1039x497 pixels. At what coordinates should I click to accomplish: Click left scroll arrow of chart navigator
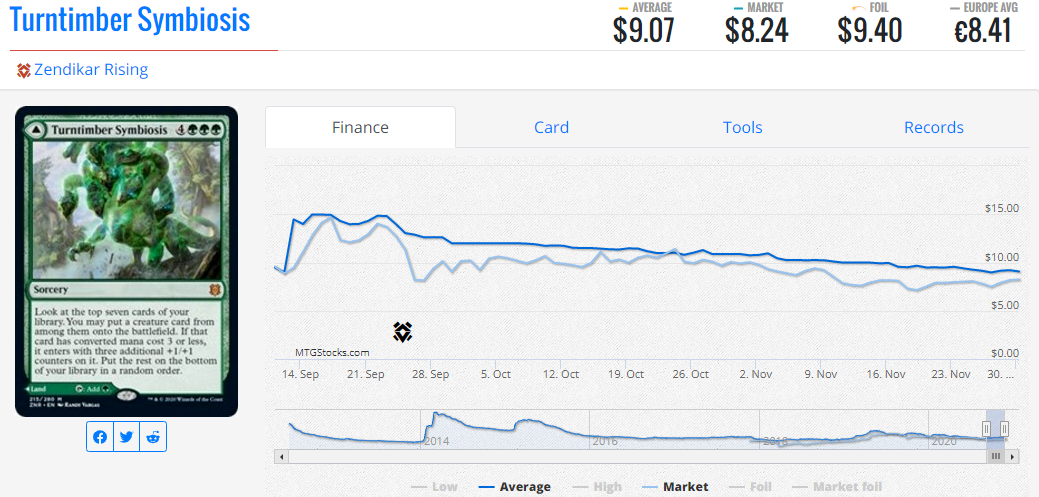coord(281,456)
